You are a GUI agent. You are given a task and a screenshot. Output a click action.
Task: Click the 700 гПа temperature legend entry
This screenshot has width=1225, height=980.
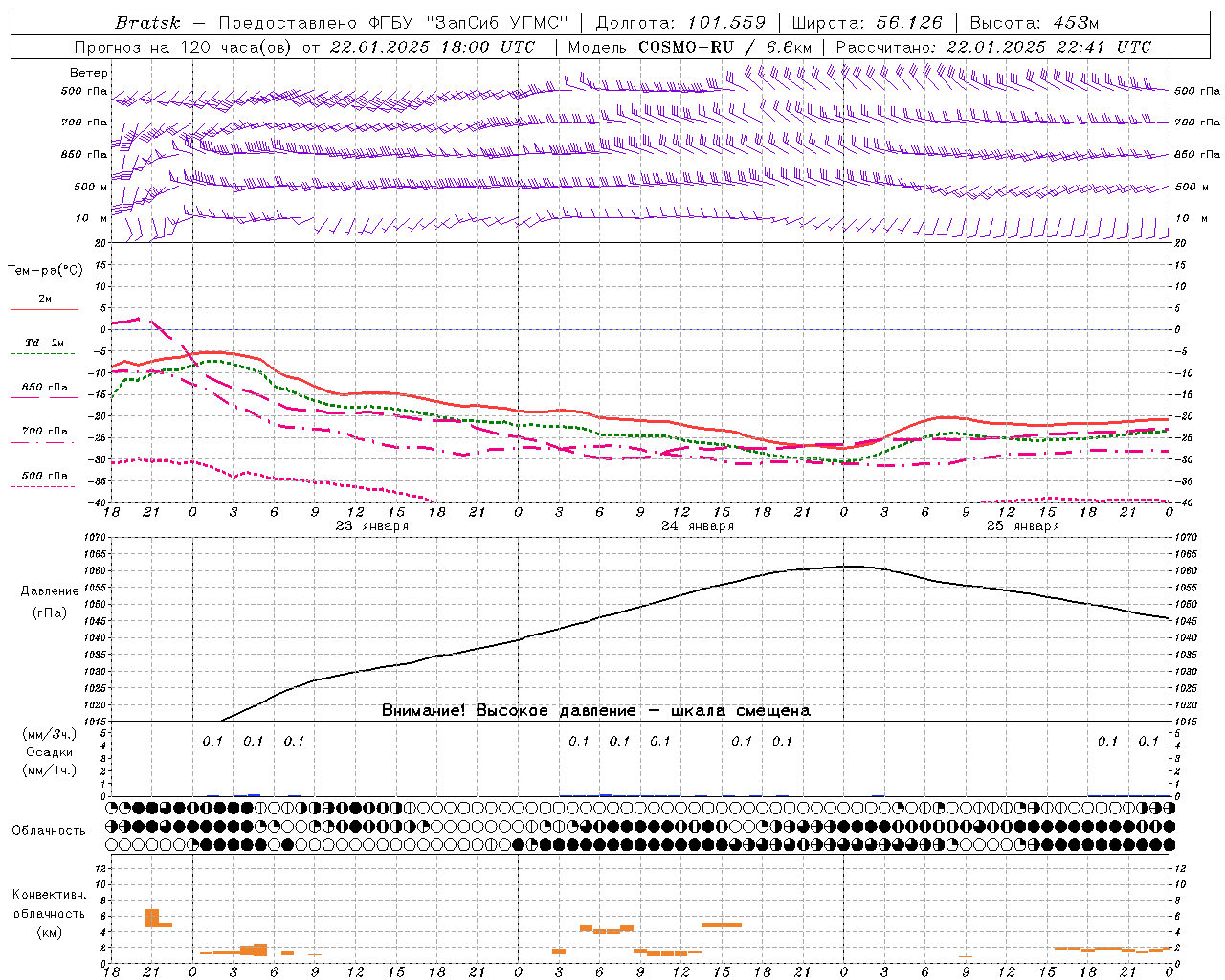pos(45,432)
